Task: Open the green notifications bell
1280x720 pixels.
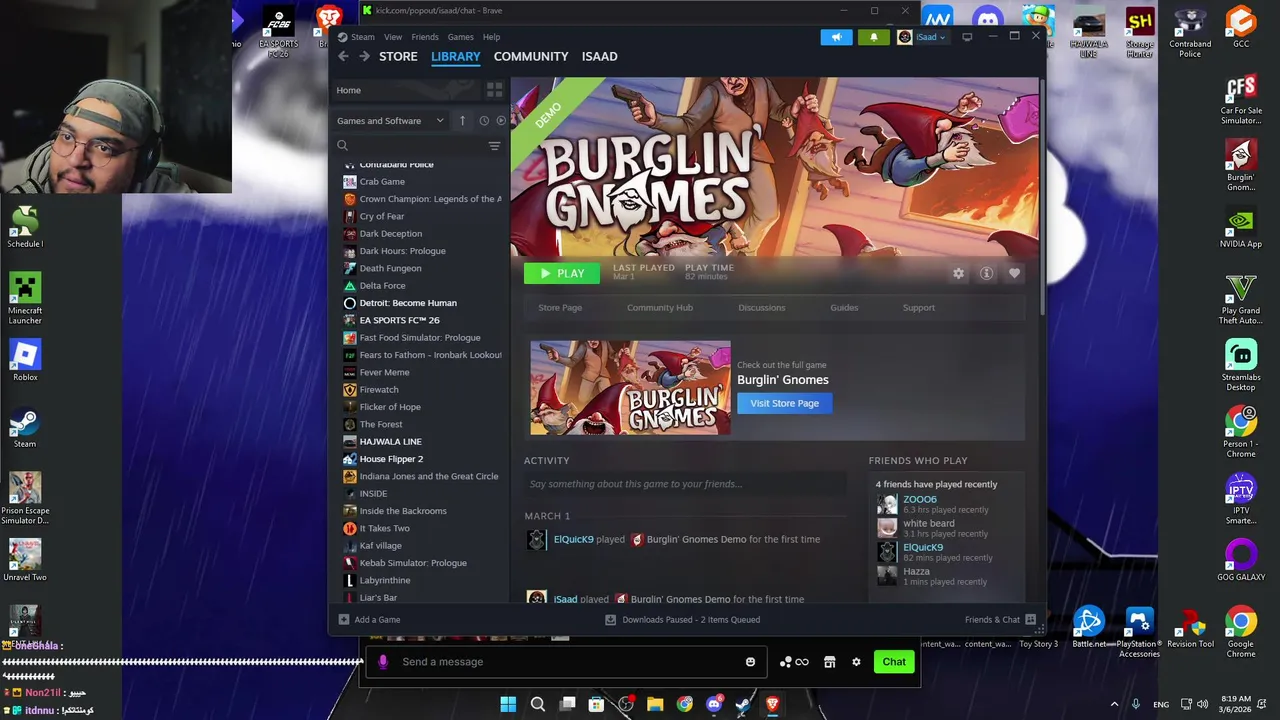Action: [873, 37]
